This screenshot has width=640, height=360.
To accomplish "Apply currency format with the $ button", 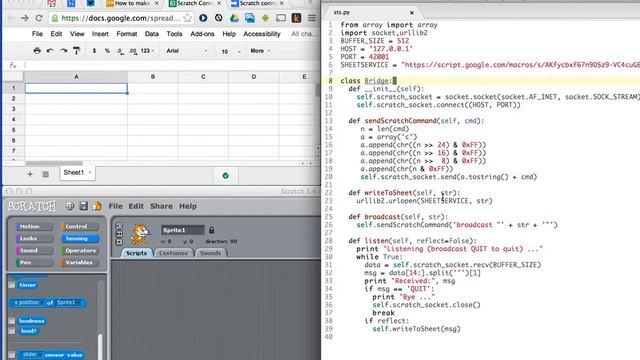I will [x=94, y=51].
